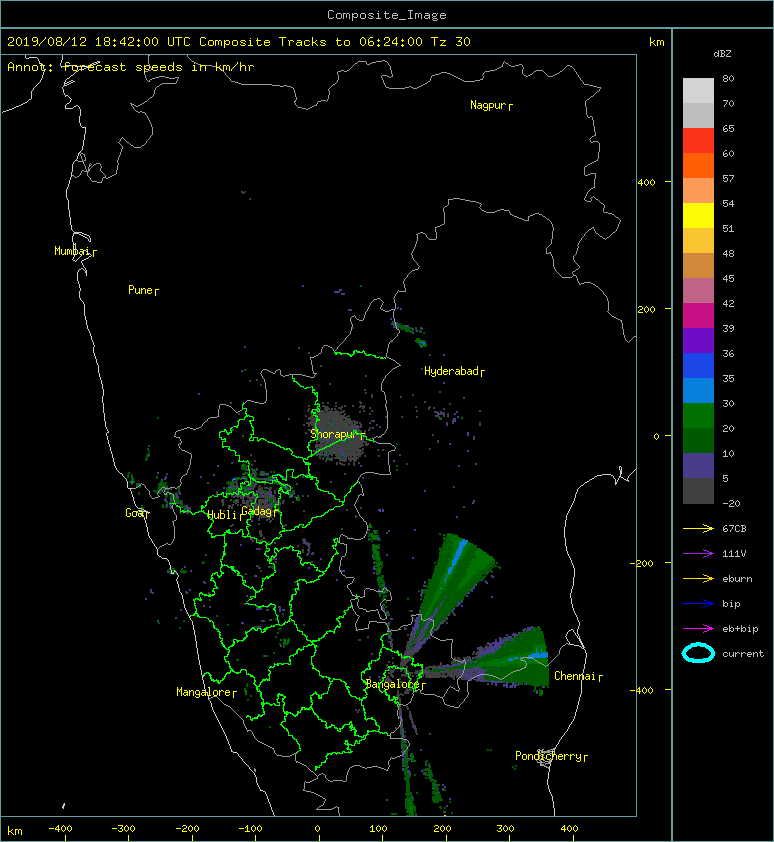The height and width of the screenshot is (842, 774).
Task: Click the 67CB legend label
Action: click(734, 528)
